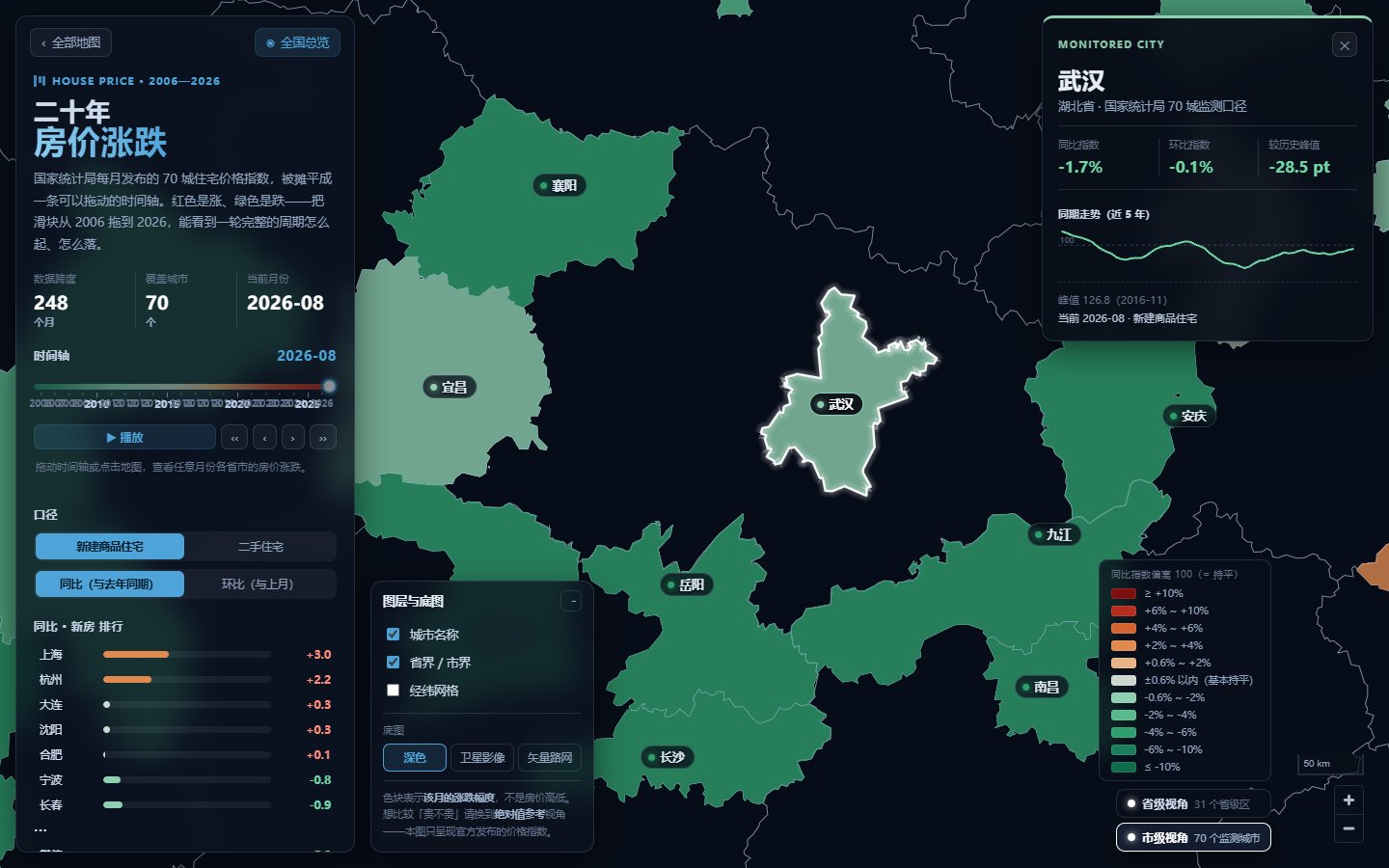Switch to 省级视角 view mode
The height and width of the screenshot is (868, 1389).
1193,803
